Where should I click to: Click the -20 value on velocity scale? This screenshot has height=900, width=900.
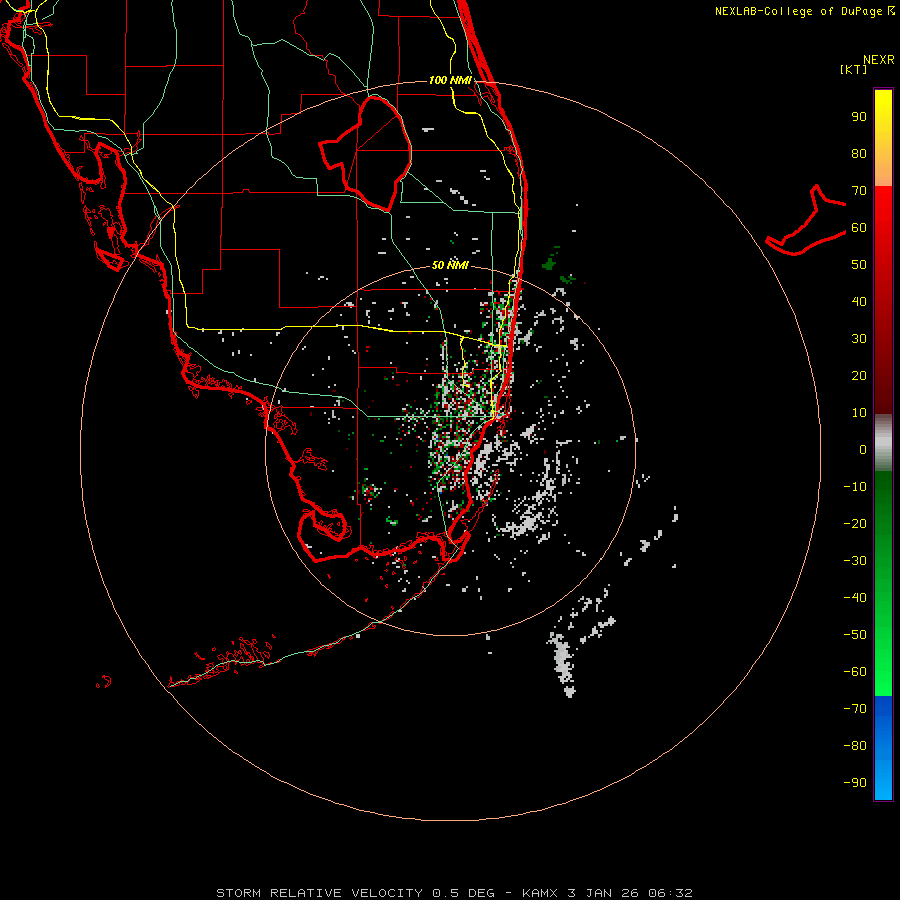855,524
